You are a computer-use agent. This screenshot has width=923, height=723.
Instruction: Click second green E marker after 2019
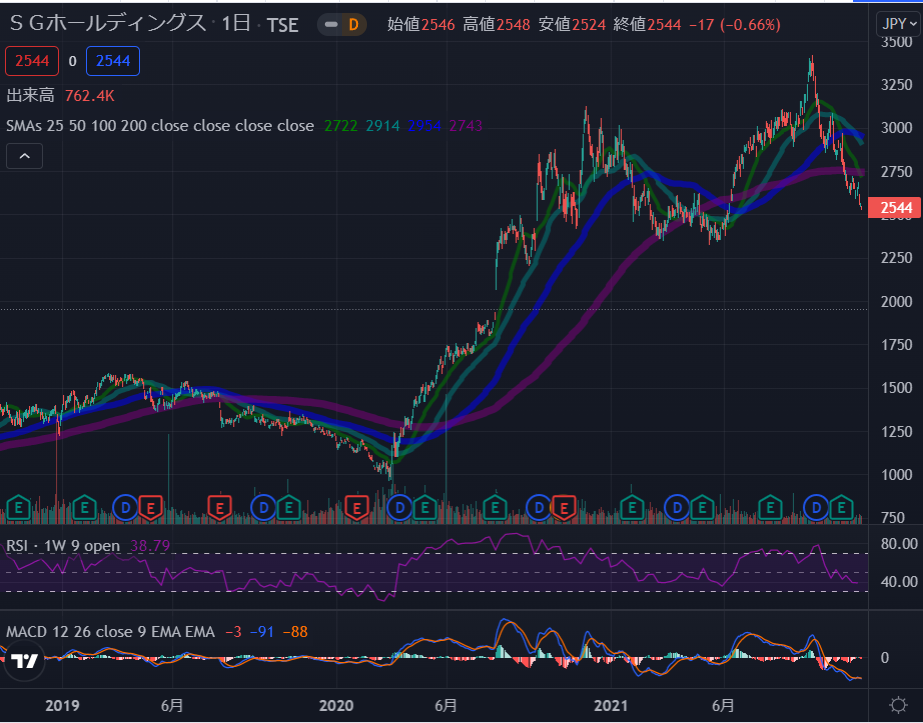[84, 508]
